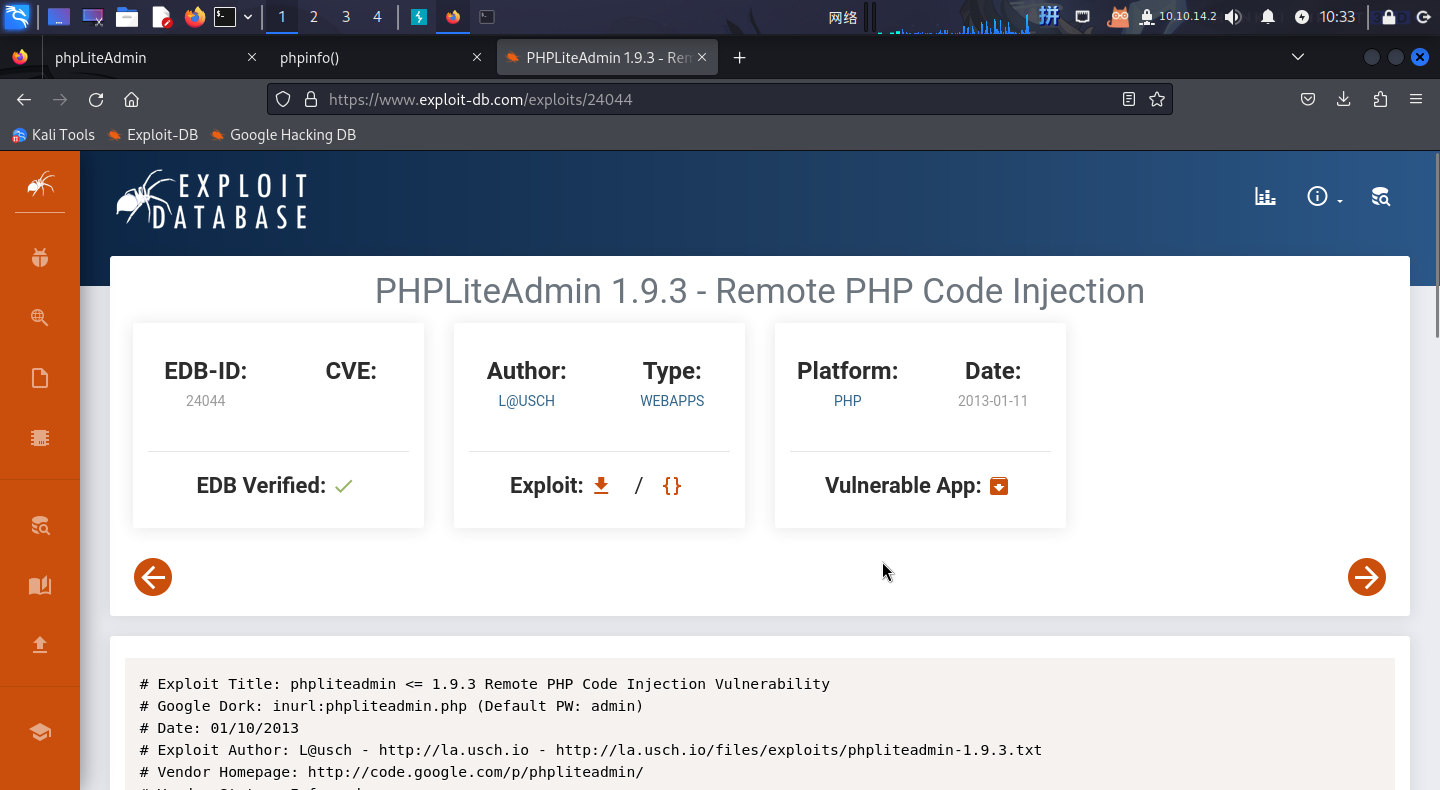The height and width of the screenshot is (790, 1440).
Task: Click the lock screen icon in the panel
Action: coord(1389,17)
